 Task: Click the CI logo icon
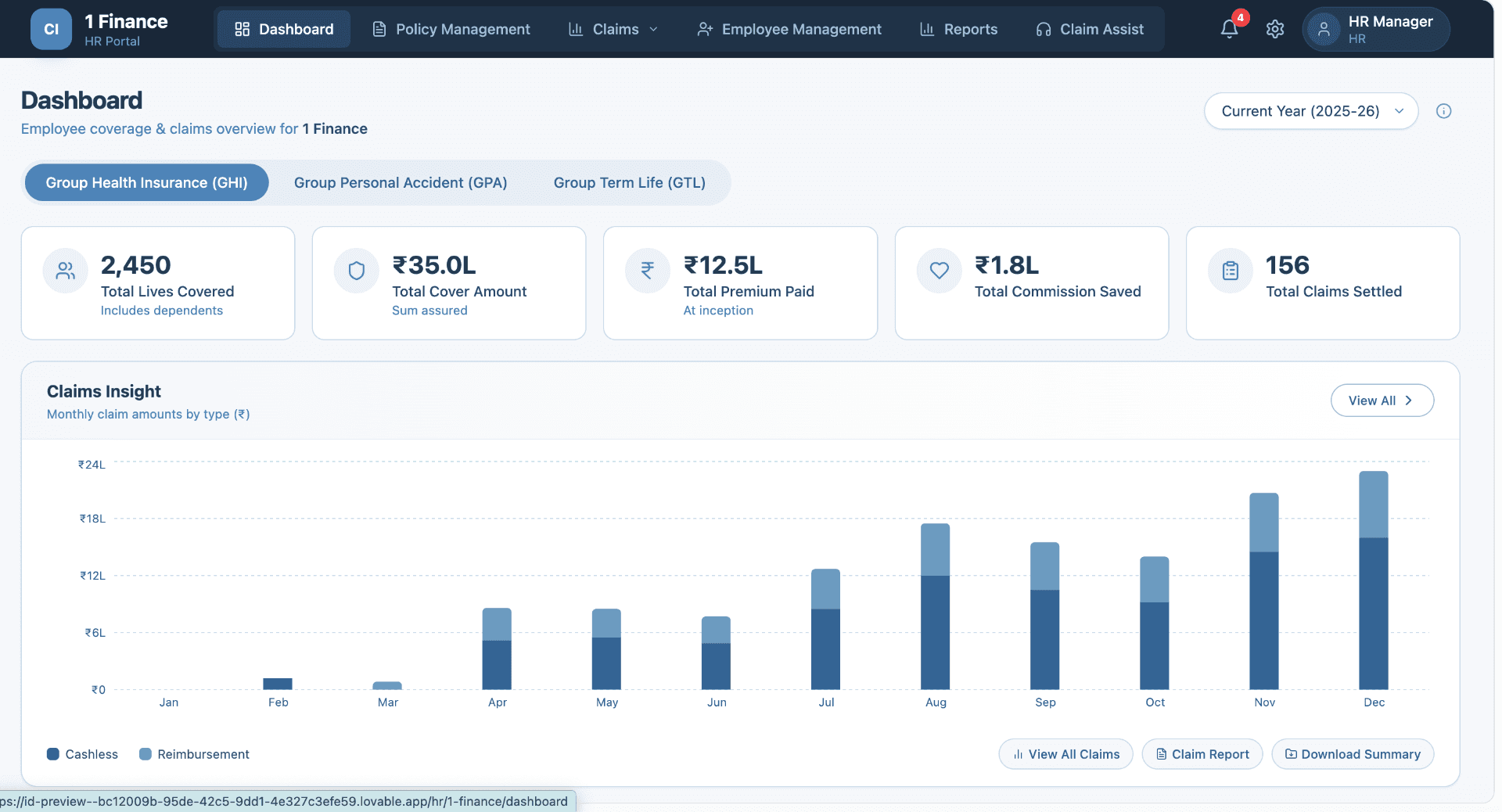click(x=51, y=30)
